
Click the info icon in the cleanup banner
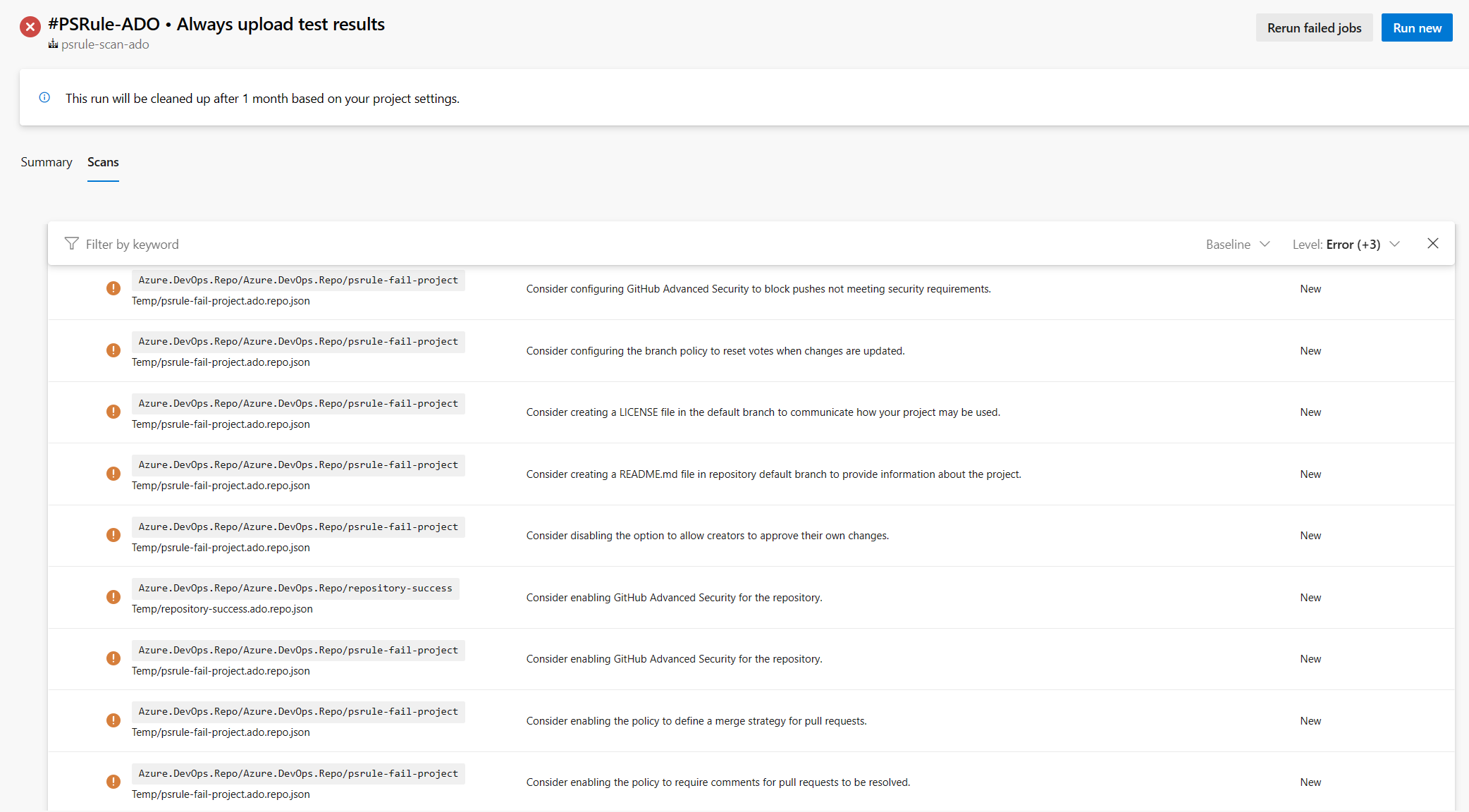click(44, 97)
